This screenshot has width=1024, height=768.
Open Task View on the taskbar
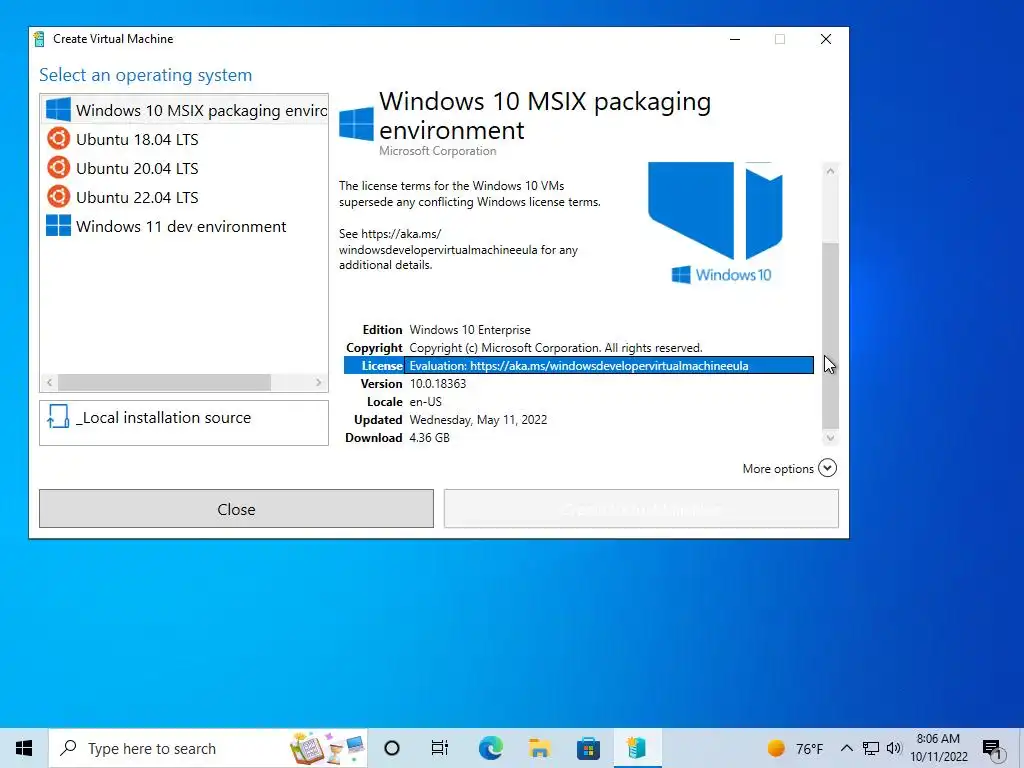(440, 748)
